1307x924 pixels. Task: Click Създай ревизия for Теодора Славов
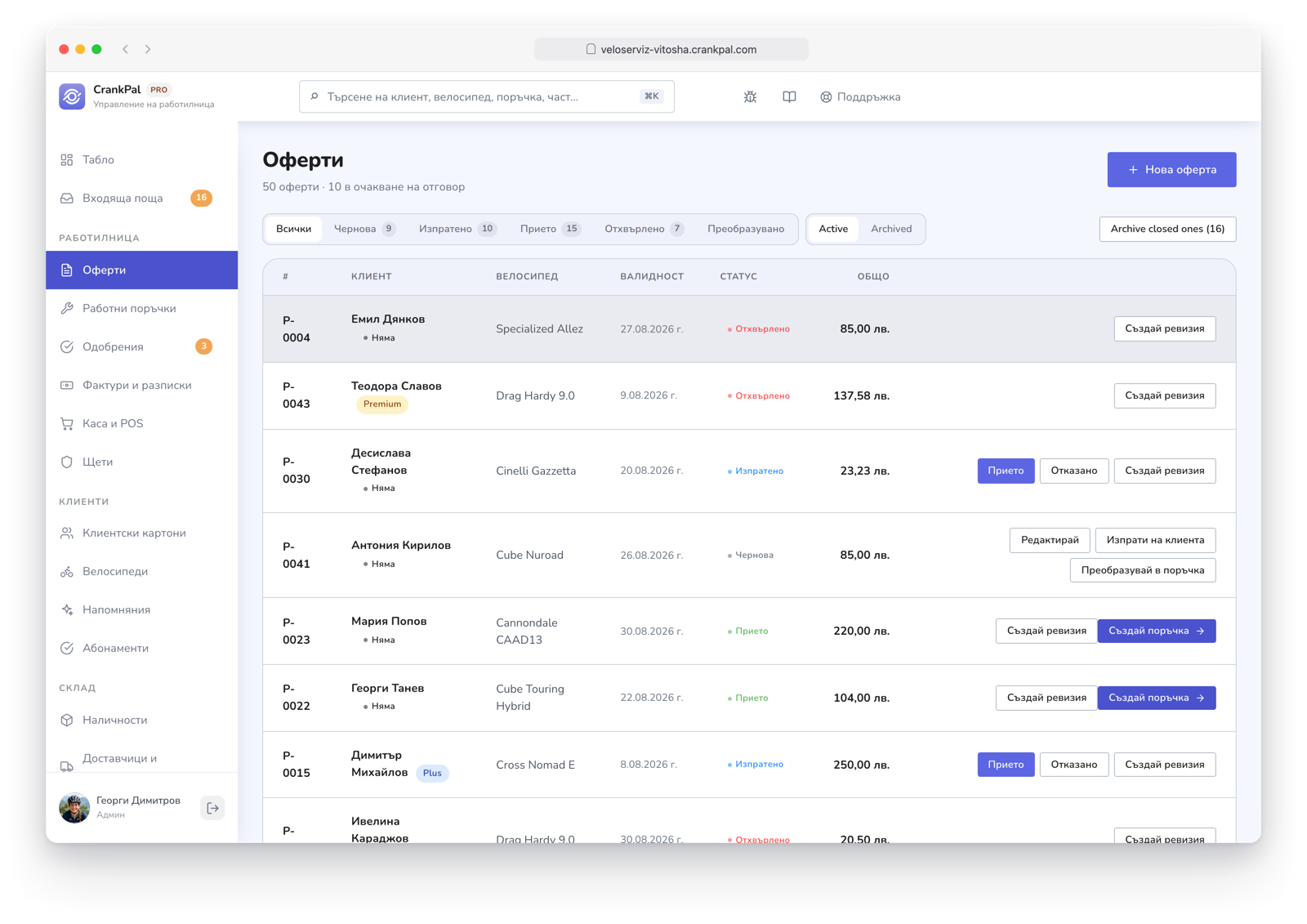pyautogui.click(x=1164, y=396)
